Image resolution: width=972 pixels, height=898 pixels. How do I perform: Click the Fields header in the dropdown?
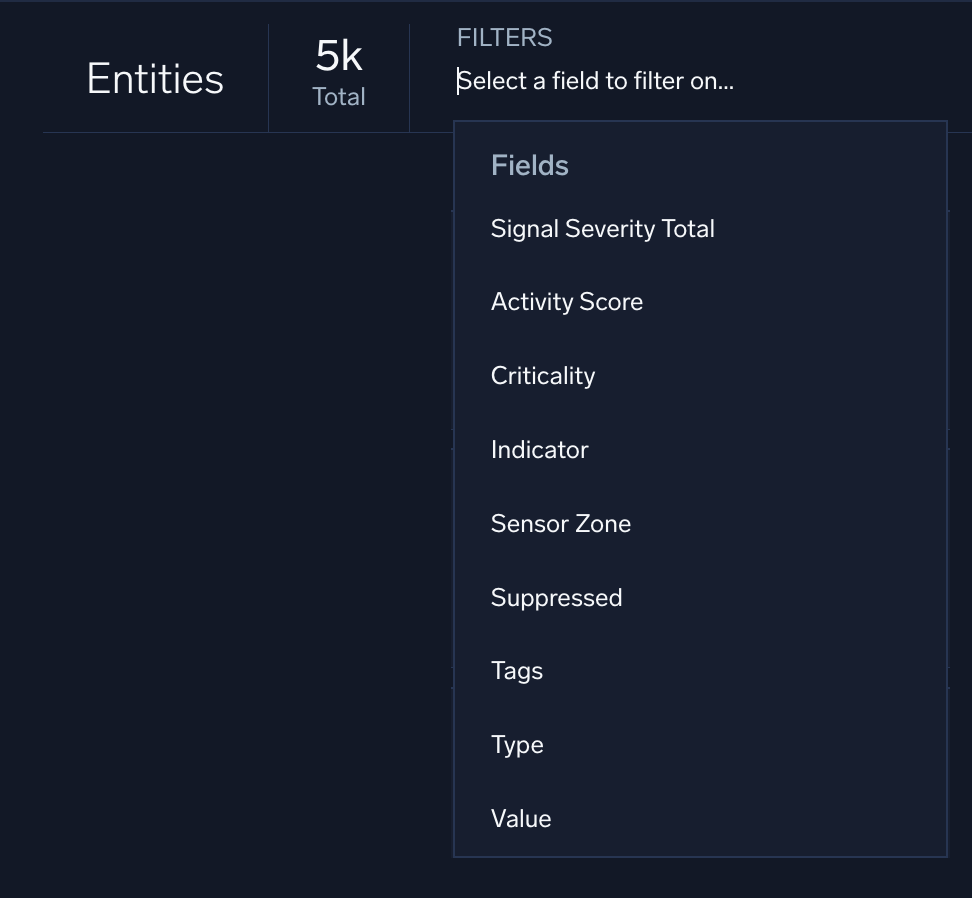(529, 166)
